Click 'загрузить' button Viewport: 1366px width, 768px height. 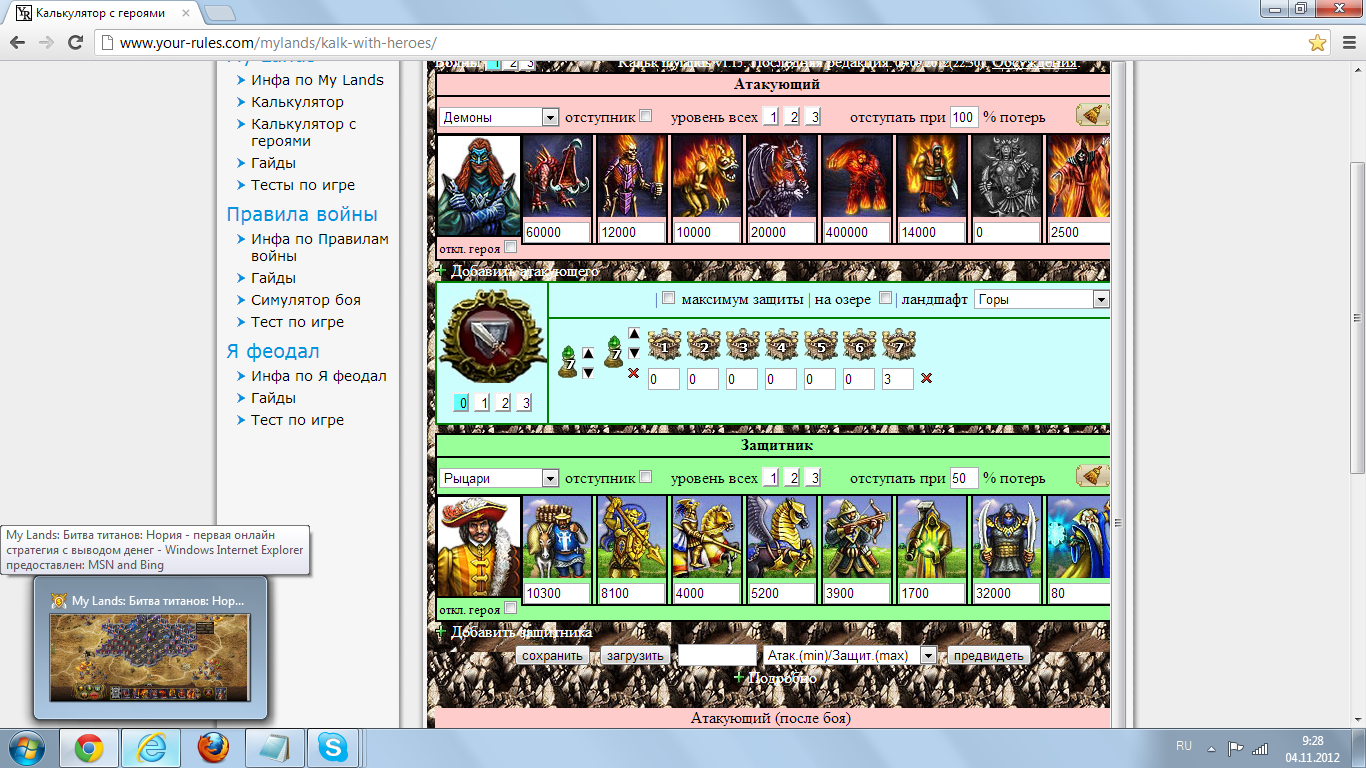(x=634, y=656)
